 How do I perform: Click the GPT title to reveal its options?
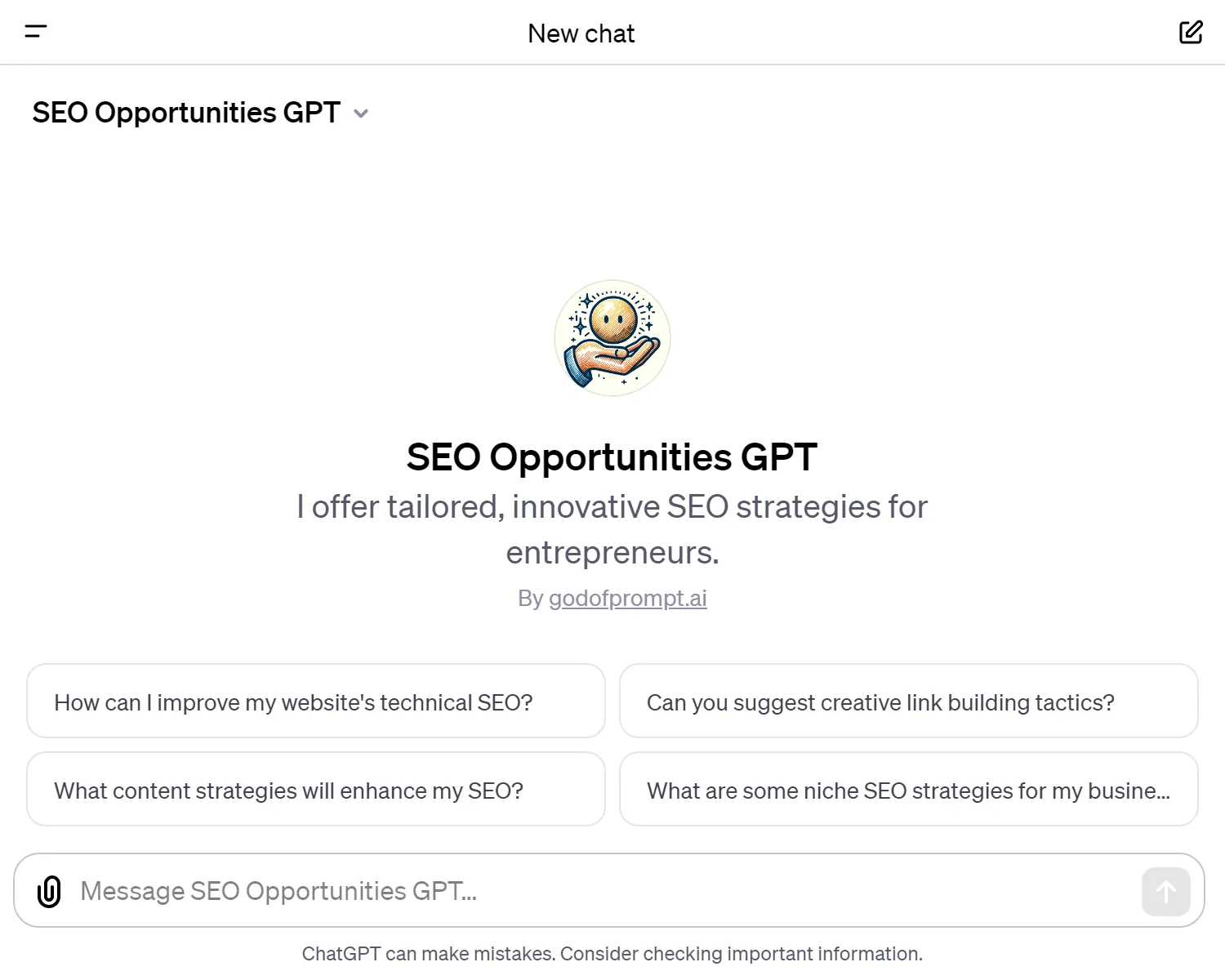185,113
